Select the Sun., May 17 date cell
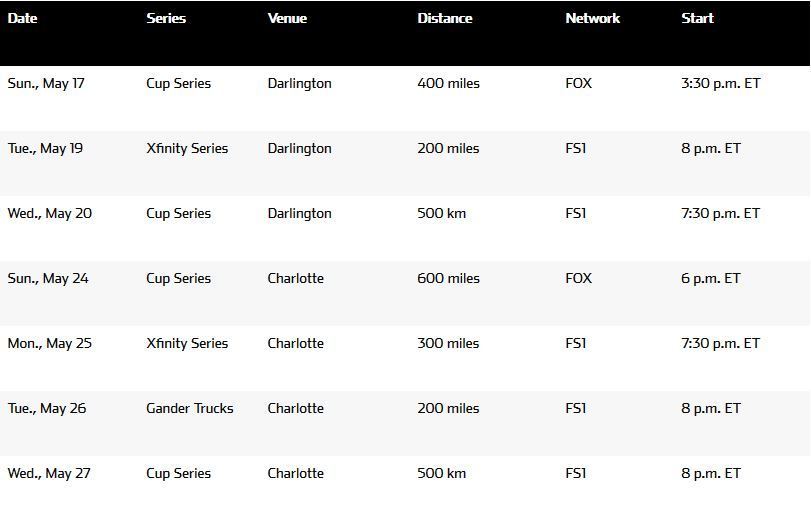Image resolution: width=811 pixels, height=532 pixels. pos(46,83)
